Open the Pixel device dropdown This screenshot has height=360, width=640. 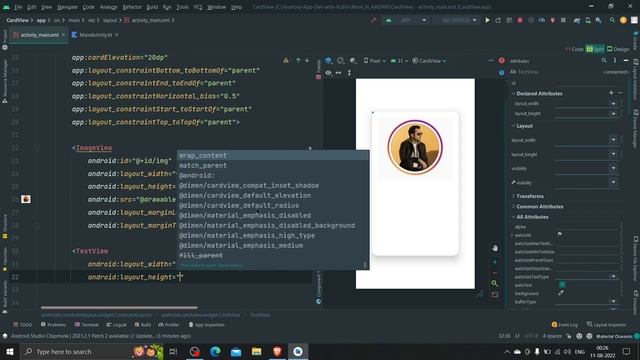click(x=375, y=60)
